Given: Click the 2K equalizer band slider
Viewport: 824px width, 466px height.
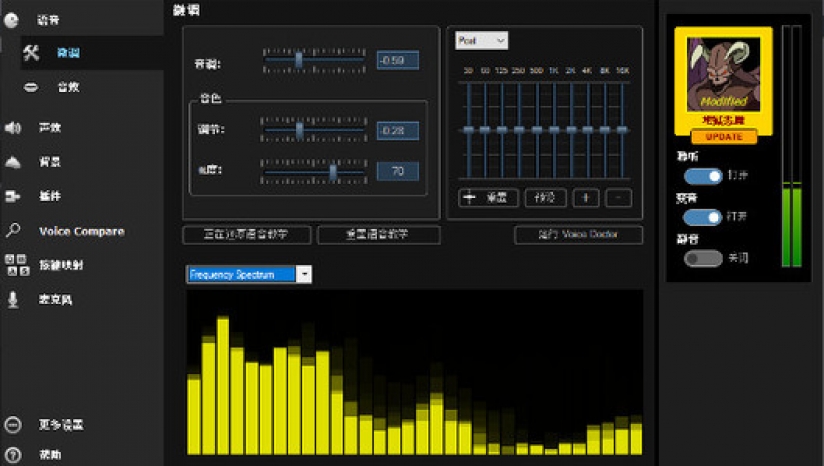Looking at the screenshot, I should coord(571,130).
